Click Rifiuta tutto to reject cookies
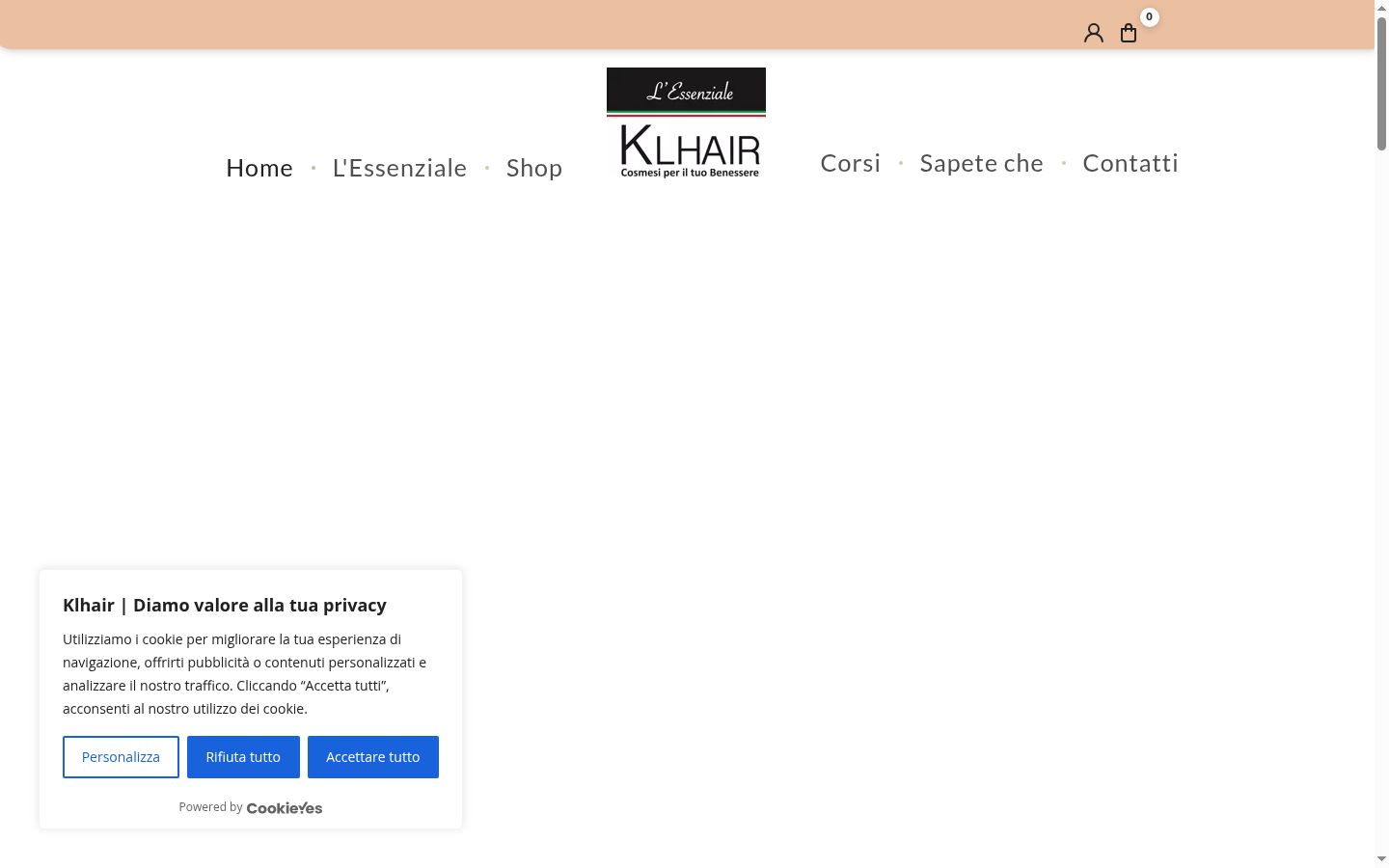1389x868 pixels. click(x=243, y=757)
